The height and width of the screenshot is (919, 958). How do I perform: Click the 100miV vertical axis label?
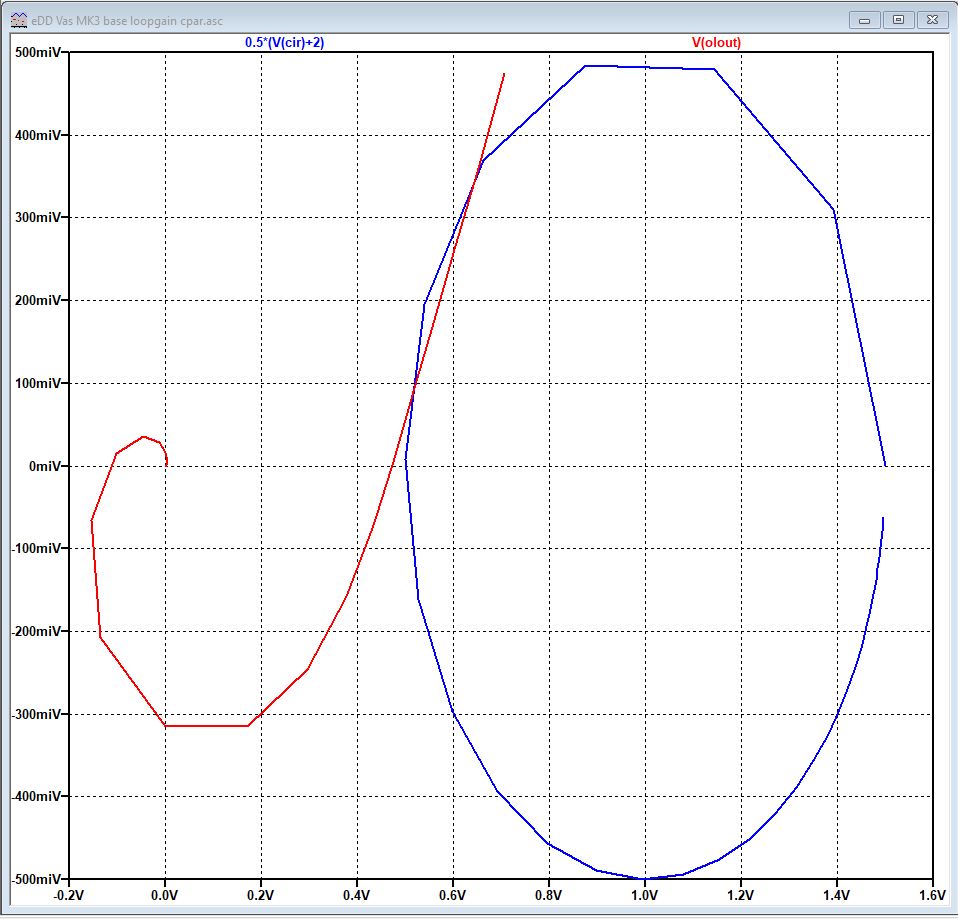click(37, 384)
